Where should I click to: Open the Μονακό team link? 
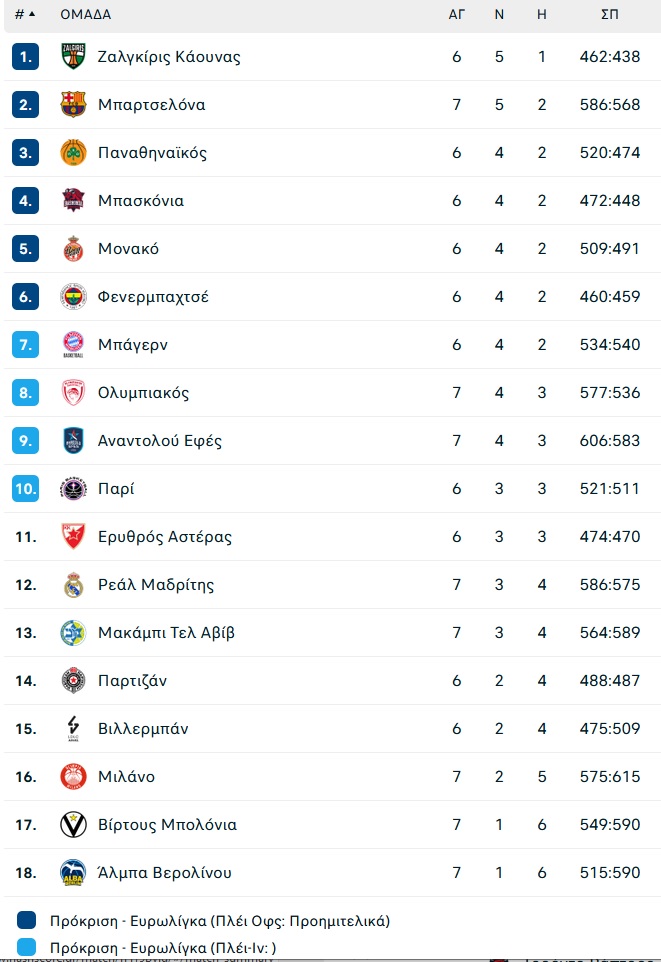point(128,248)
